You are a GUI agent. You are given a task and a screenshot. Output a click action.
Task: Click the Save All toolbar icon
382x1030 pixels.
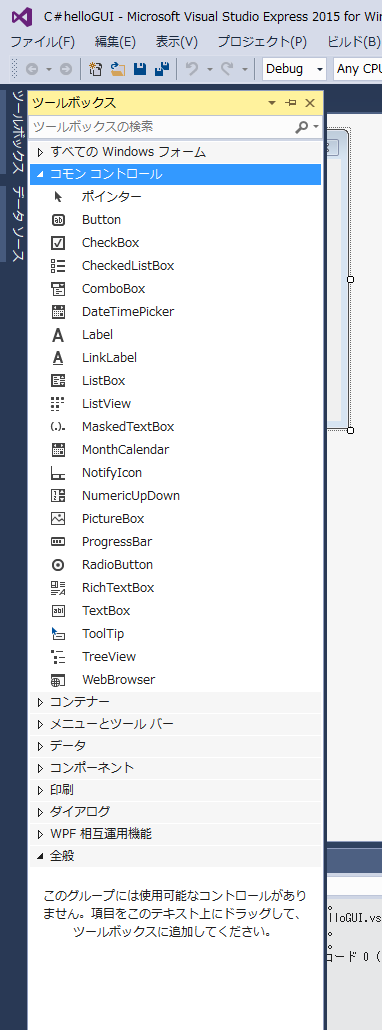pos(161,68)
